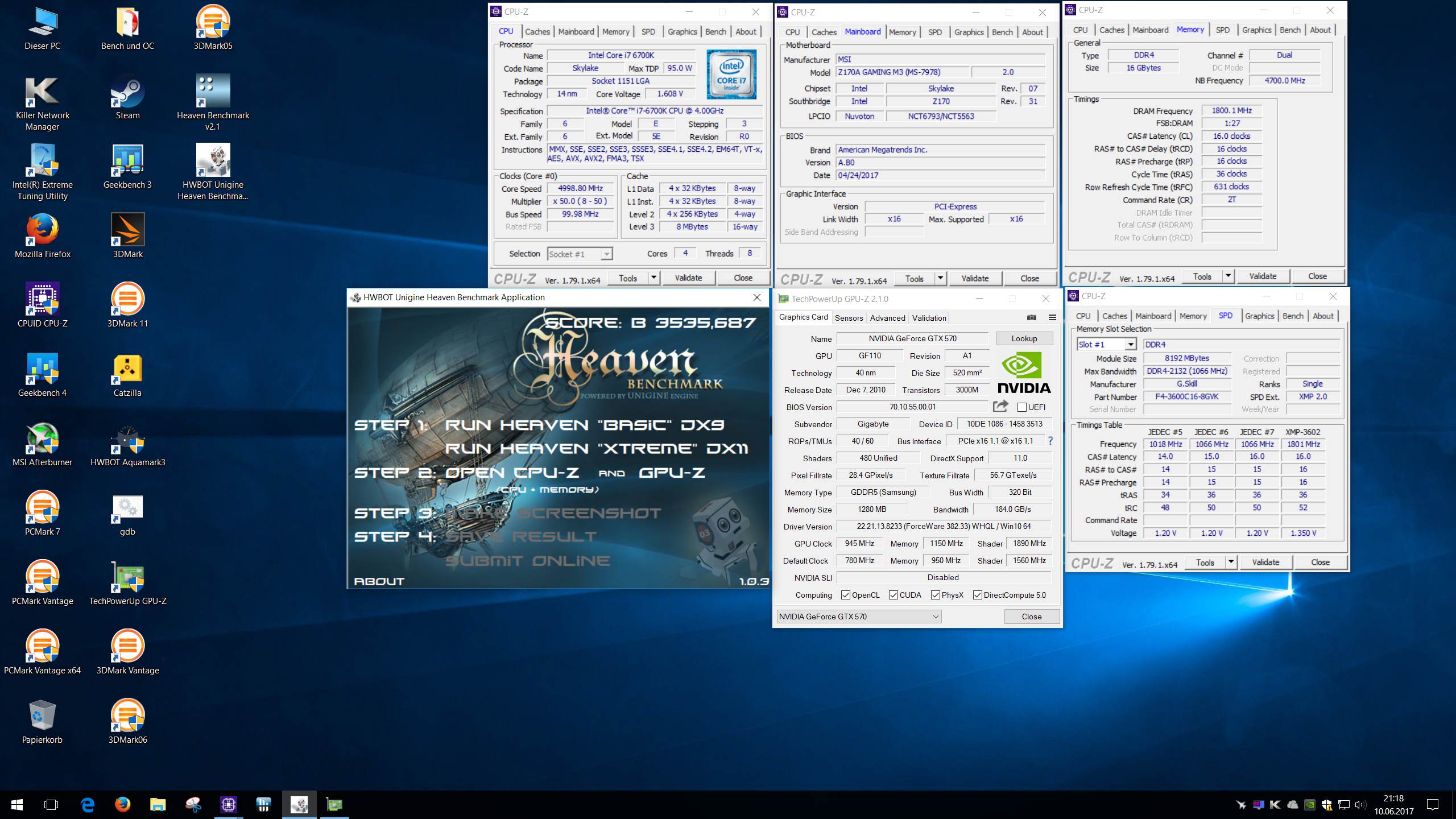Switch to Graphics tab in SPD window
This screenshot has height=819, width=1456.
tap(1259, 316)
